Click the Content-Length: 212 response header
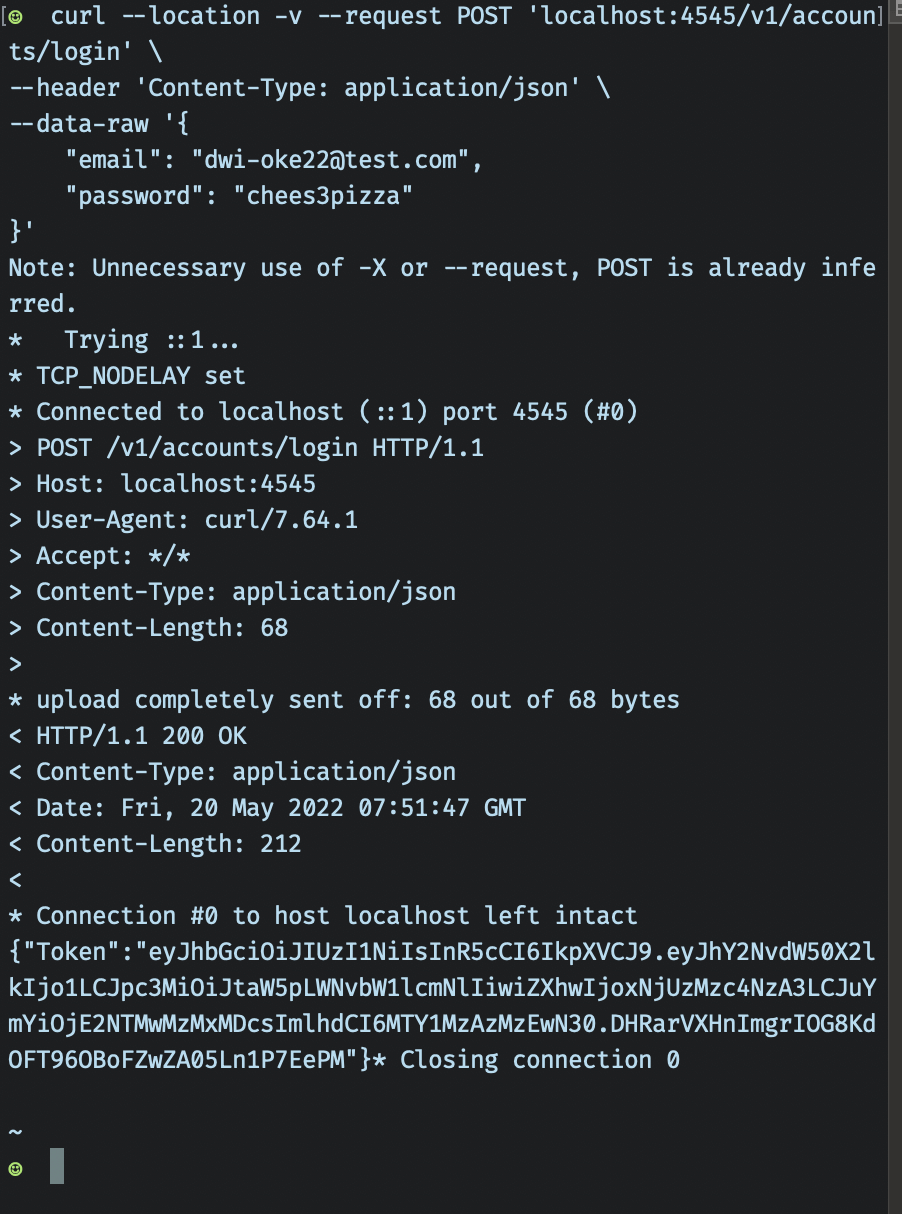The image size is (902, 1214). (168, 844)
